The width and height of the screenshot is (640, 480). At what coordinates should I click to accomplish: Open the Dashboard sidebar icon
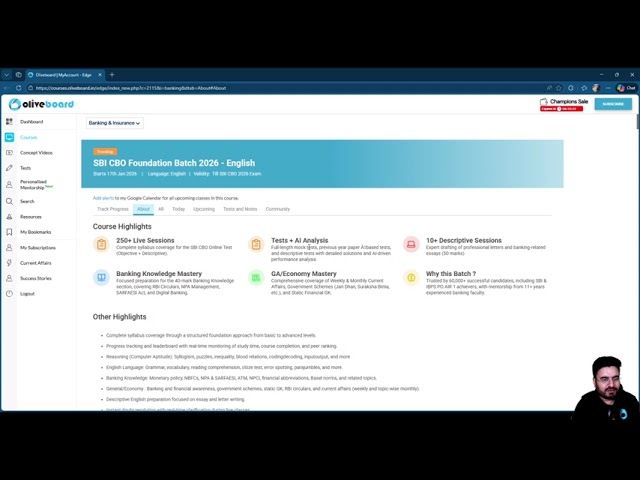(x=9, y=122)
